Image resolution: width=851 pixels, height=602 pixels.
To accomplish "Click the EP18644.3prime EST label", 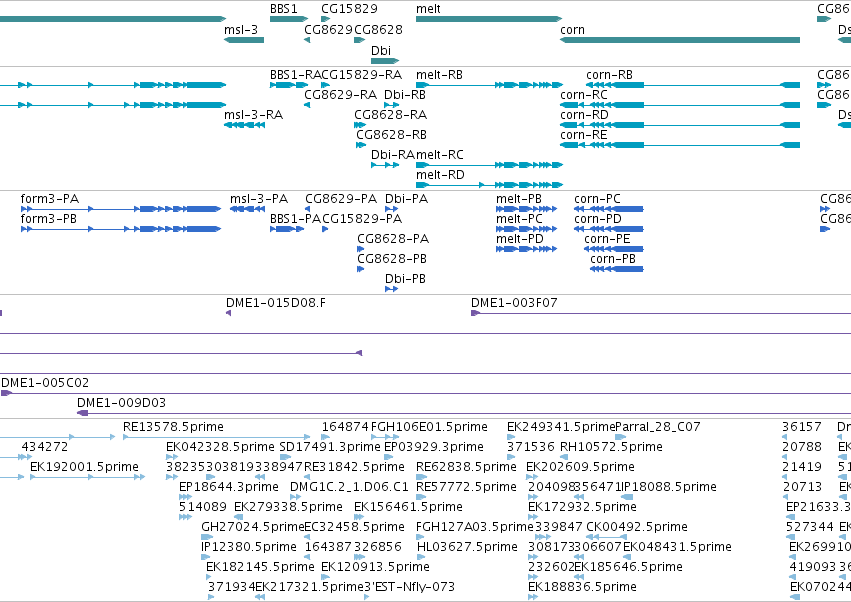I will (x=229, y=487).
